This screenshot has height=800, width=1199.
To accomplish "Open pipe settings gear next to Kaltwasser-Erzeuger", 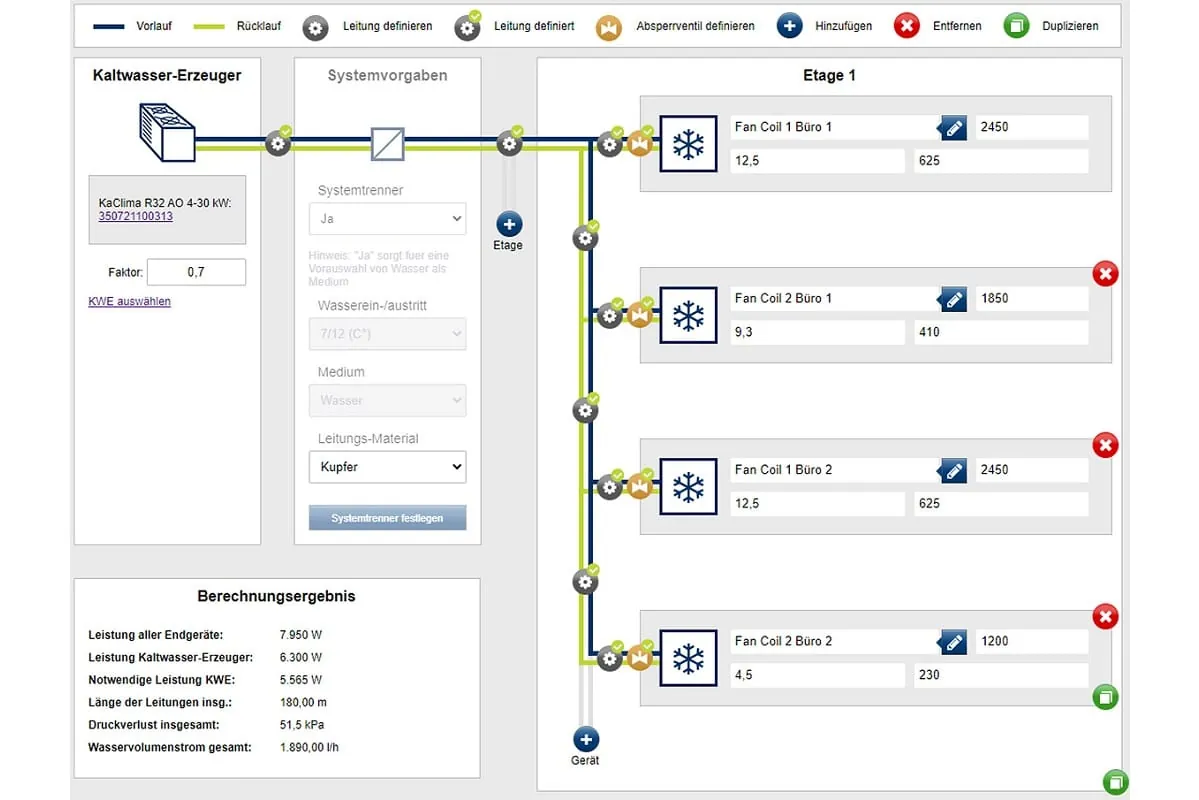I will tap(278, 144).
